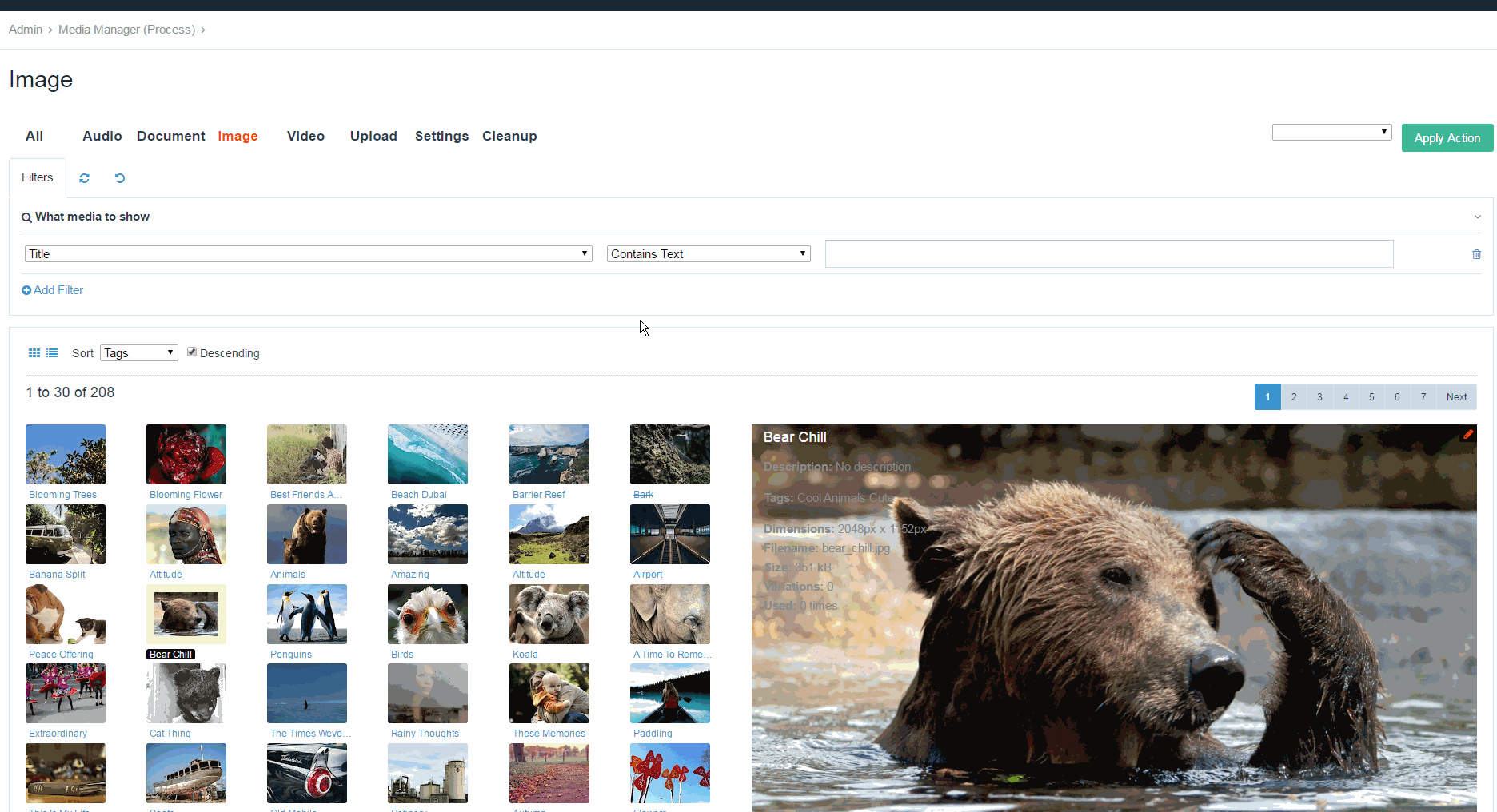The width and height of the screenshot is (1497, 812).
Task: Click the reset filters icon
Action: (x=119, y=177)
